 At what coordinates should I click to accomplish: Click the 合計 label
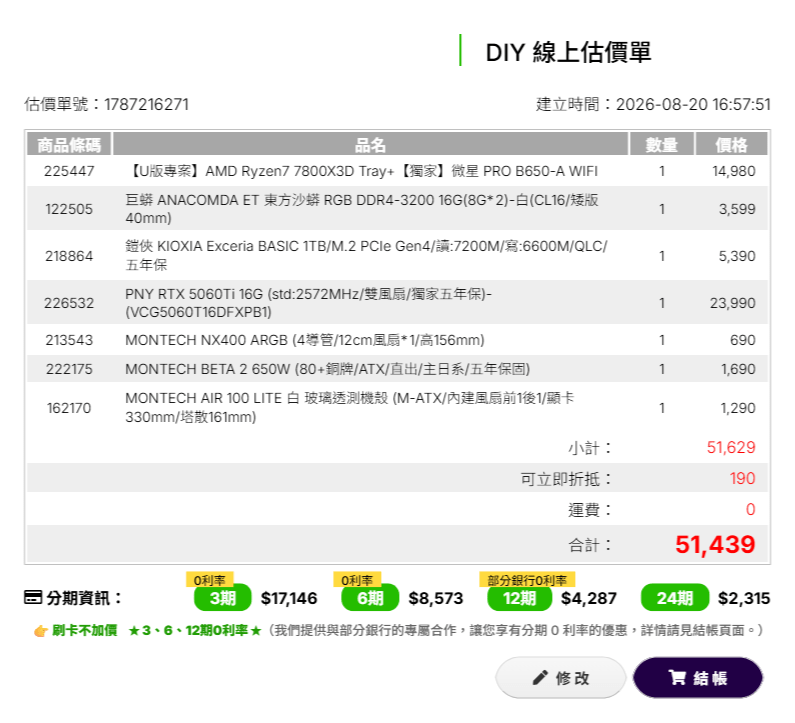coord(590,545)
